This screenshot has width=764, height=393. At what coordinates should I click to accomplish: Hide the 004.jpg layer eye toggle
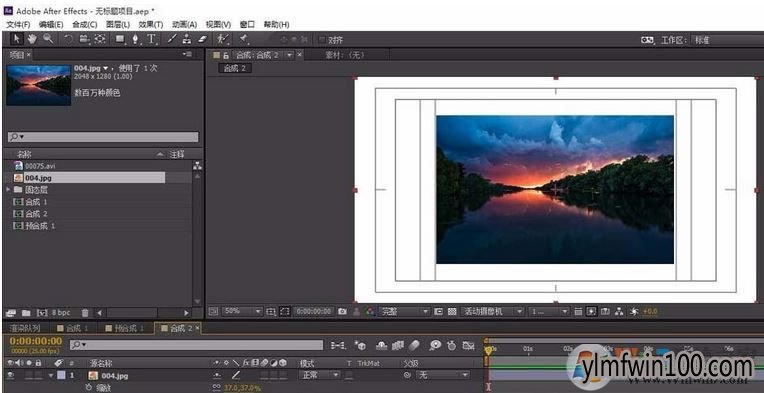click(10, 375)
